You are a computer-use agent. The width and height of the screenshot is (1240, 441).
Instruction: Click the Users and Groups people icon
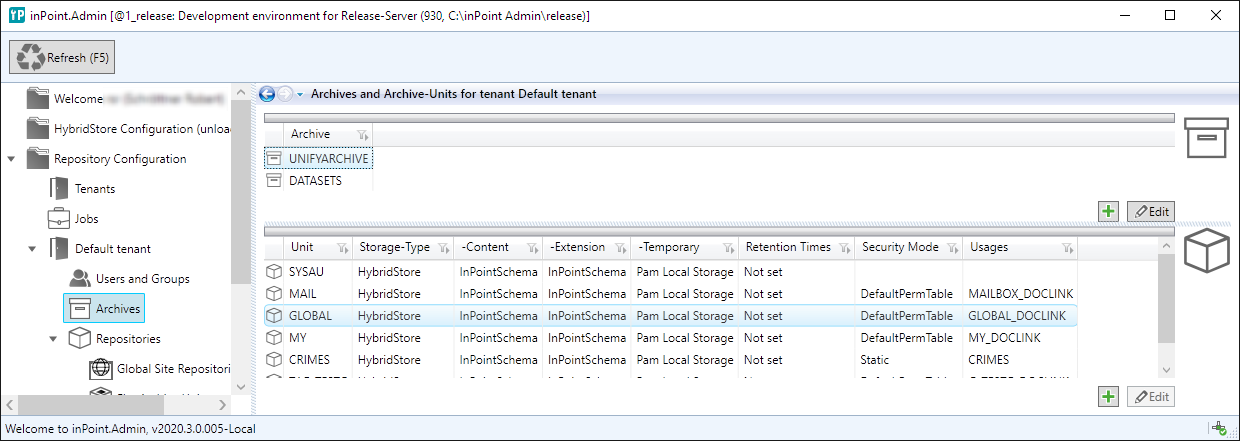[x=80, y=278]
